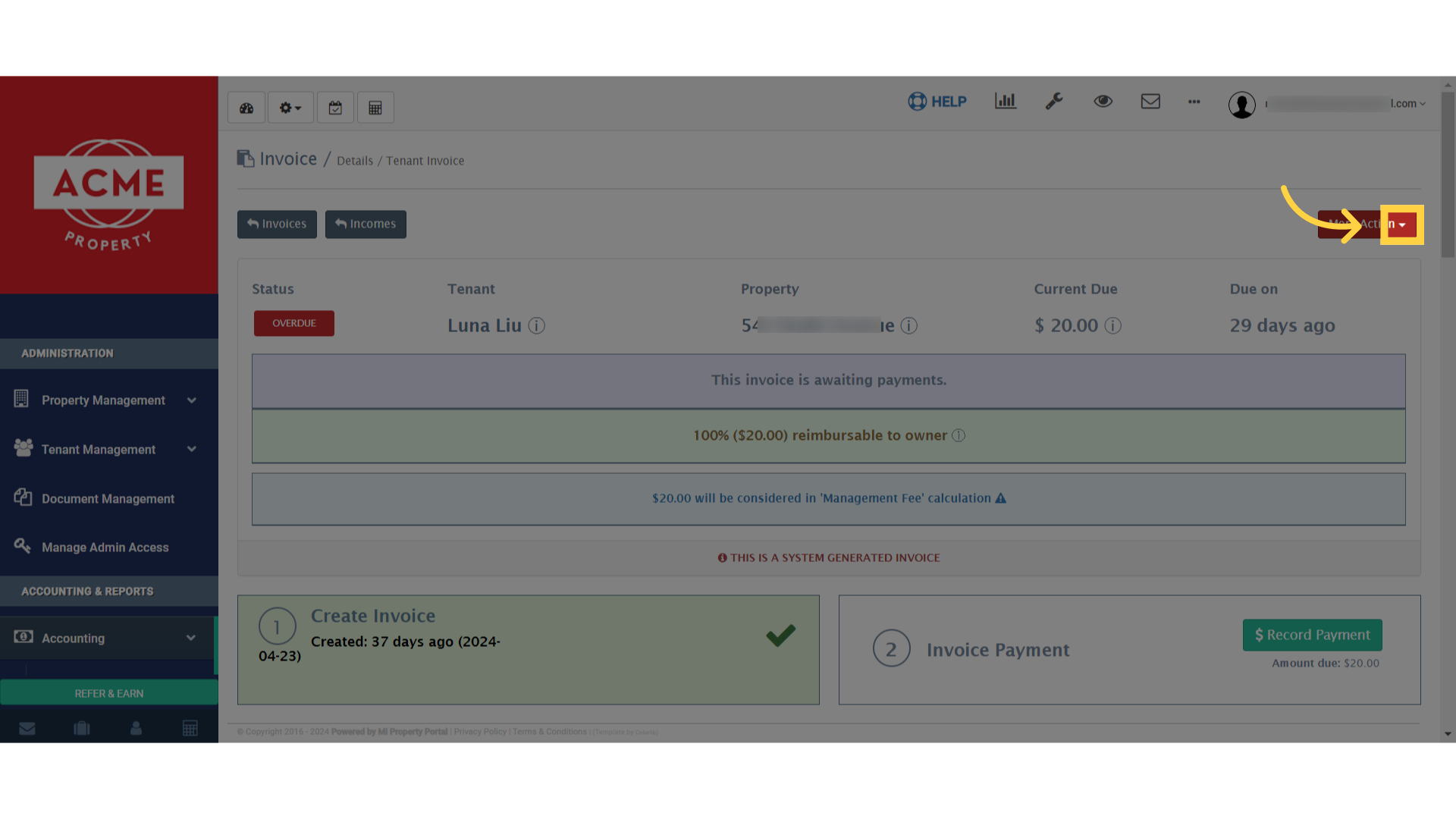Viewport: 1456px width, 819px height.
Task: Open the info tooltip beside Current Due amount
Action: 1113,326
